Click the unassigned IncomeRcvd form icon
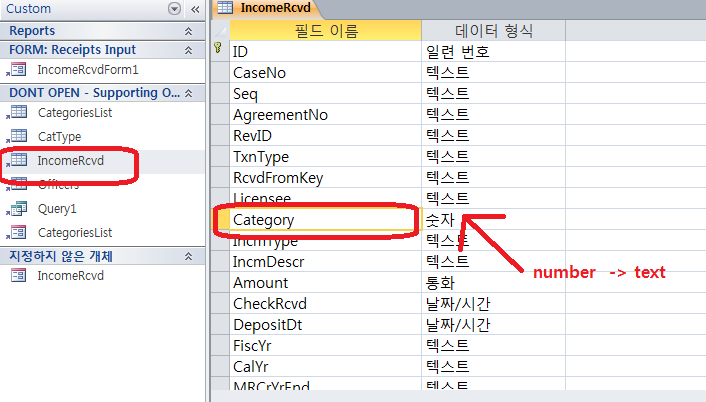706x402 pixels. (x=18, y=275)
